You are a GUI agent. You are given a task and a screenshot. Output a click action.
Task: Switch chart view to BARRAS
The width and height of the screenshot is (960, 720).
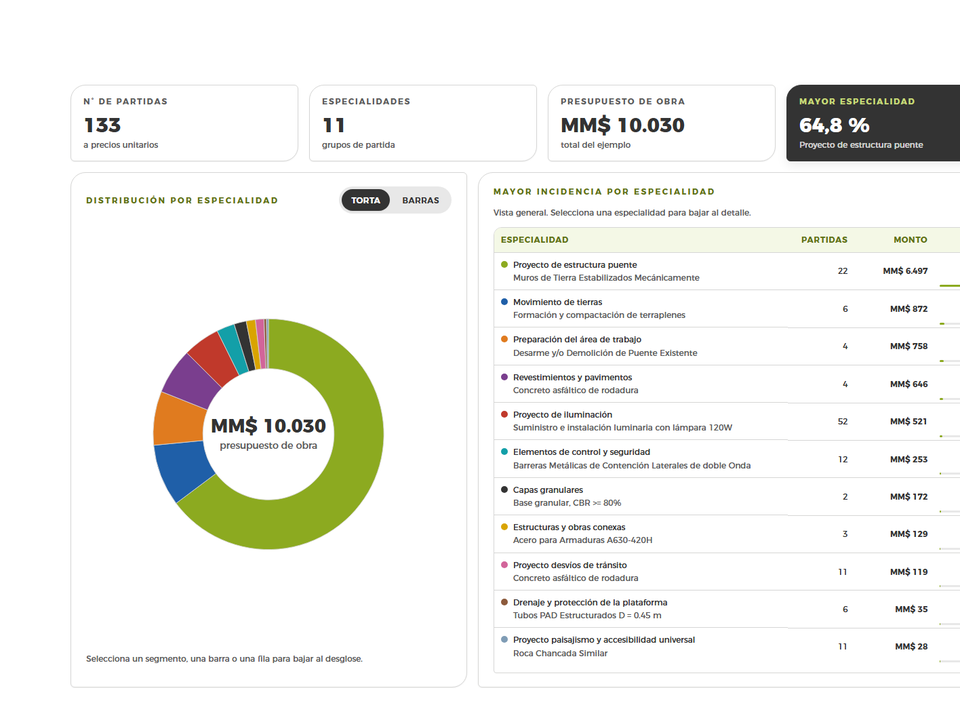click(421, 200)
